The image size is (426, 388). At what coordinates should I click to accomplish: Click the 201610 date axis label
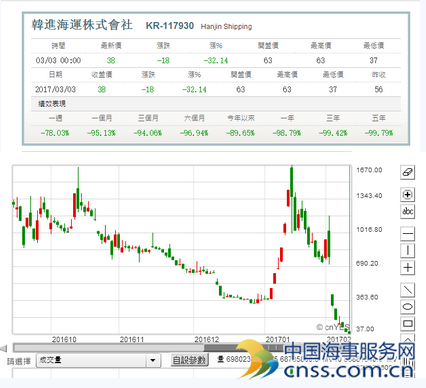[x=64, y=340]
